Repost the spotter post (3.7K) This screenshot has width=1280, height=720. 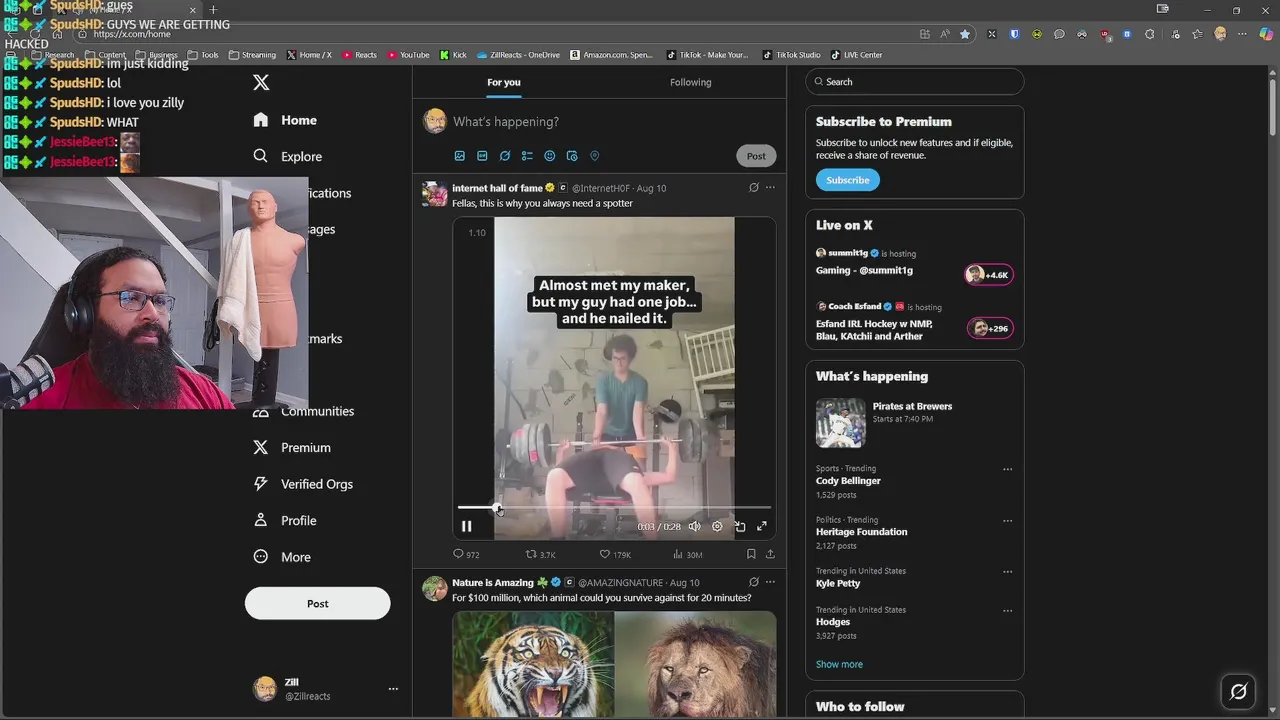(541, 554)
